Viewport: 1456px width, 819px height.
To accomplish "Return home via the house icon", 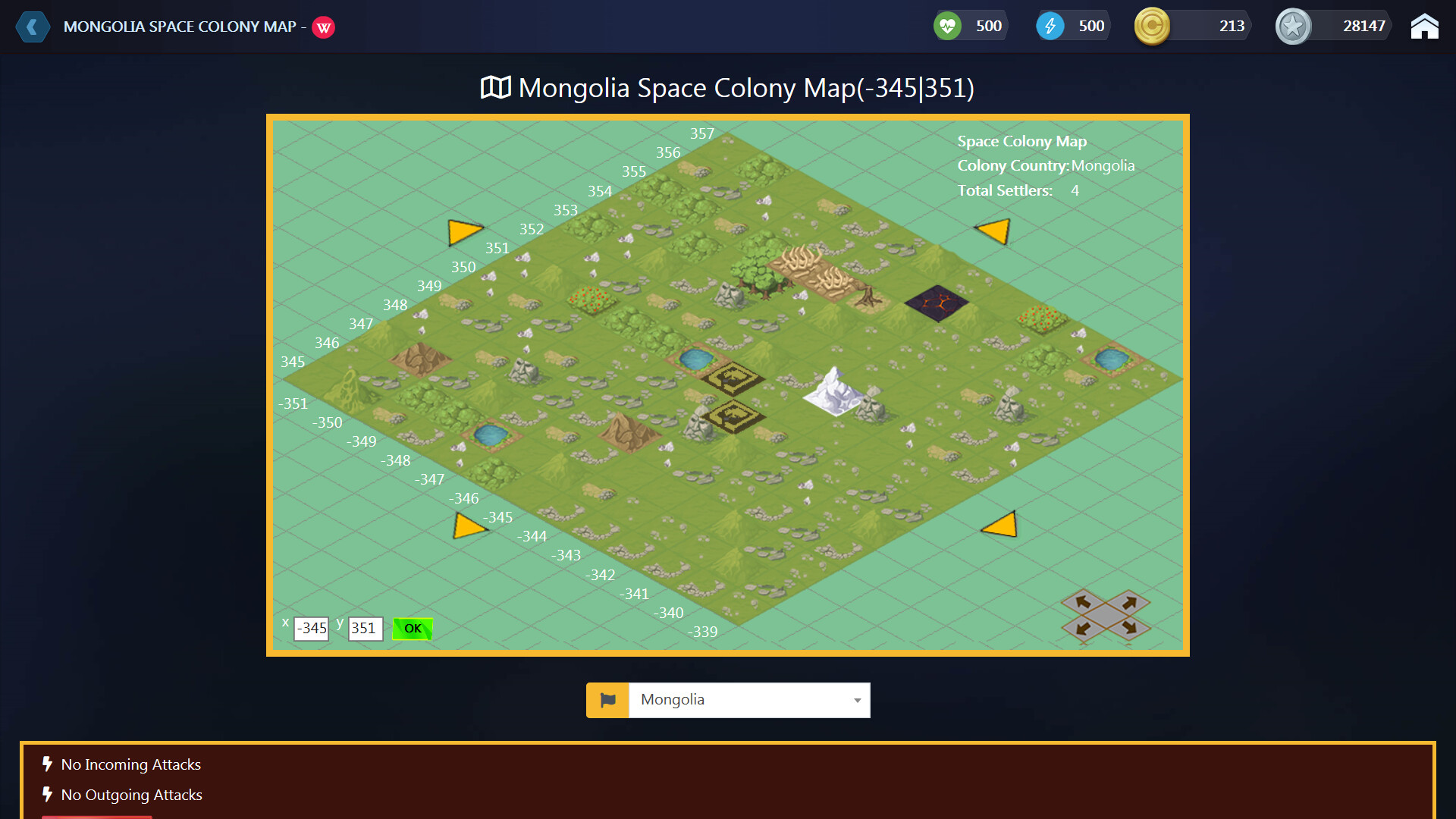I will pyautogui.click(x=1425, y=25).
